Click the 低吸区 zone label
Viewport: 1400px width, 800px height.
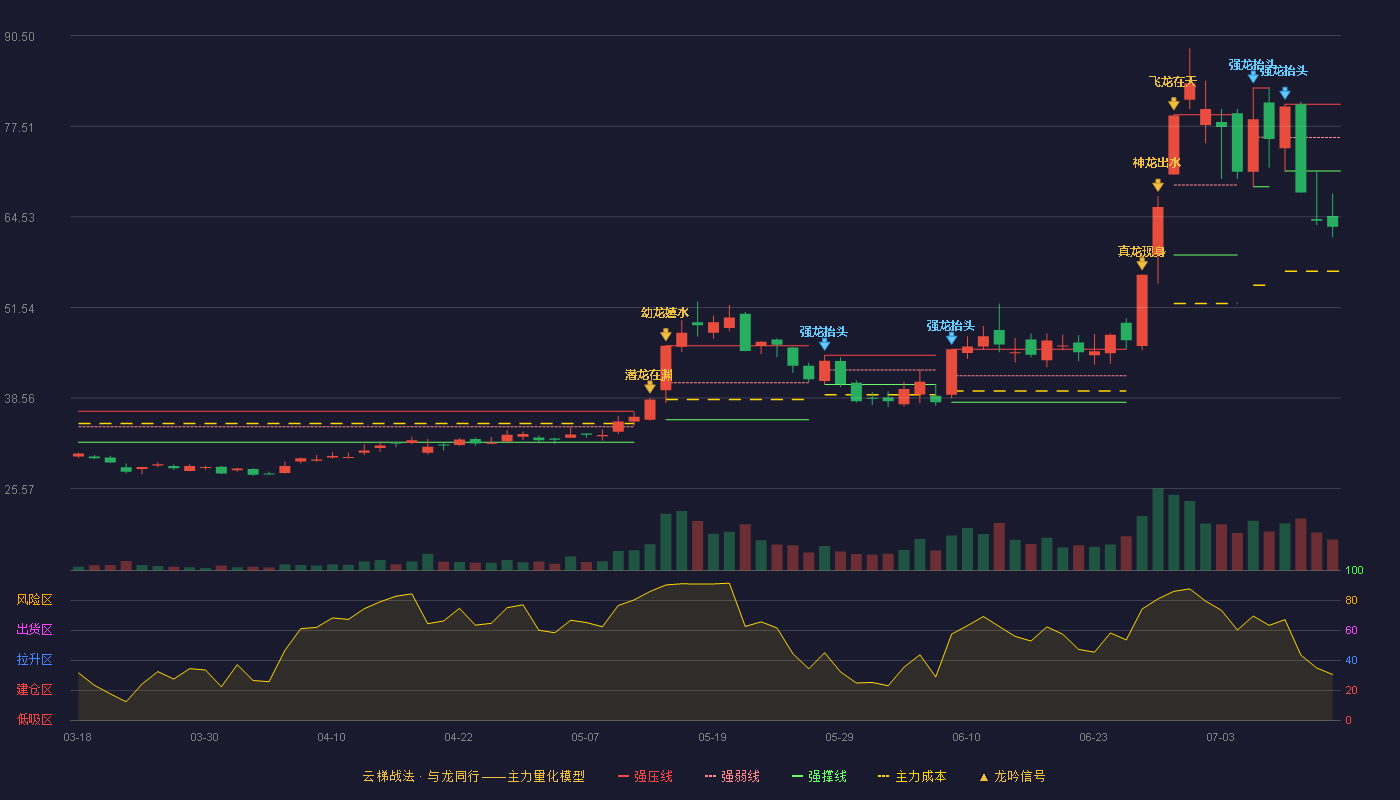click(35, 719)
